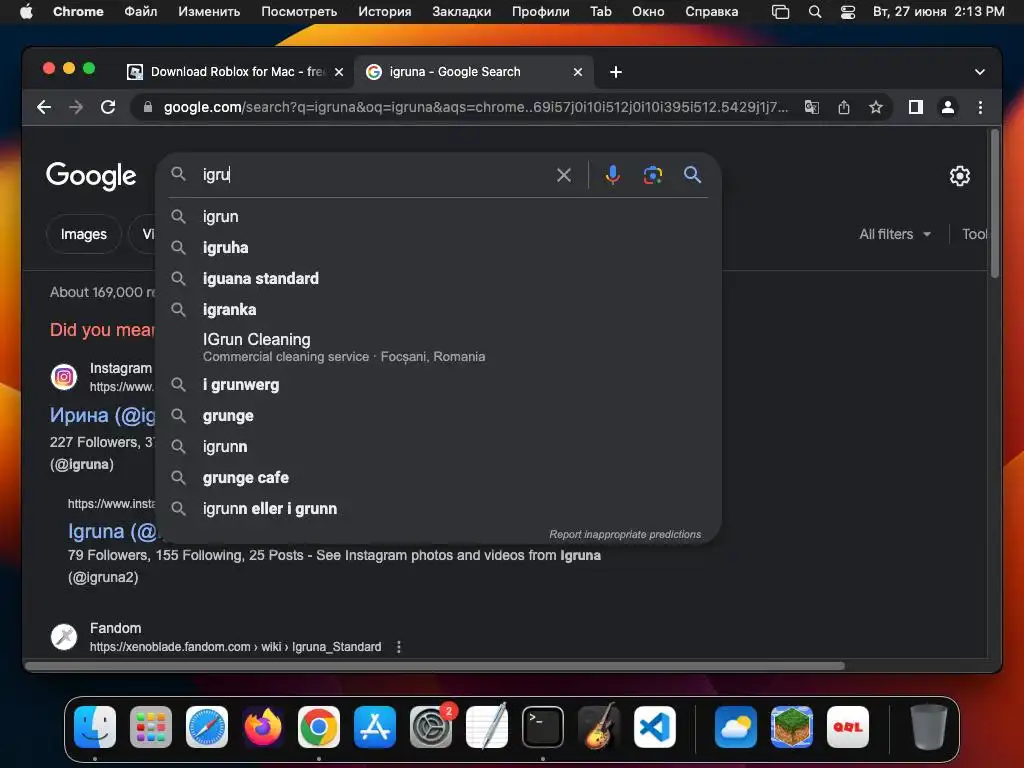Open the Igruna (@igruna2) Instagram result
Viewport: 1024px width, 768px height.
click(112, 531)
